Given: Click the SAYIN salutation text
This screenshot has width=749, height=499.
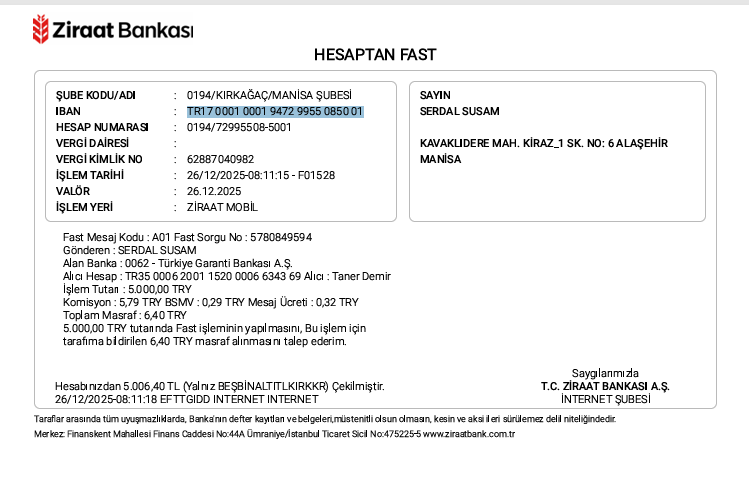Looking at the screenshot, I should click(x=435, y=96).
